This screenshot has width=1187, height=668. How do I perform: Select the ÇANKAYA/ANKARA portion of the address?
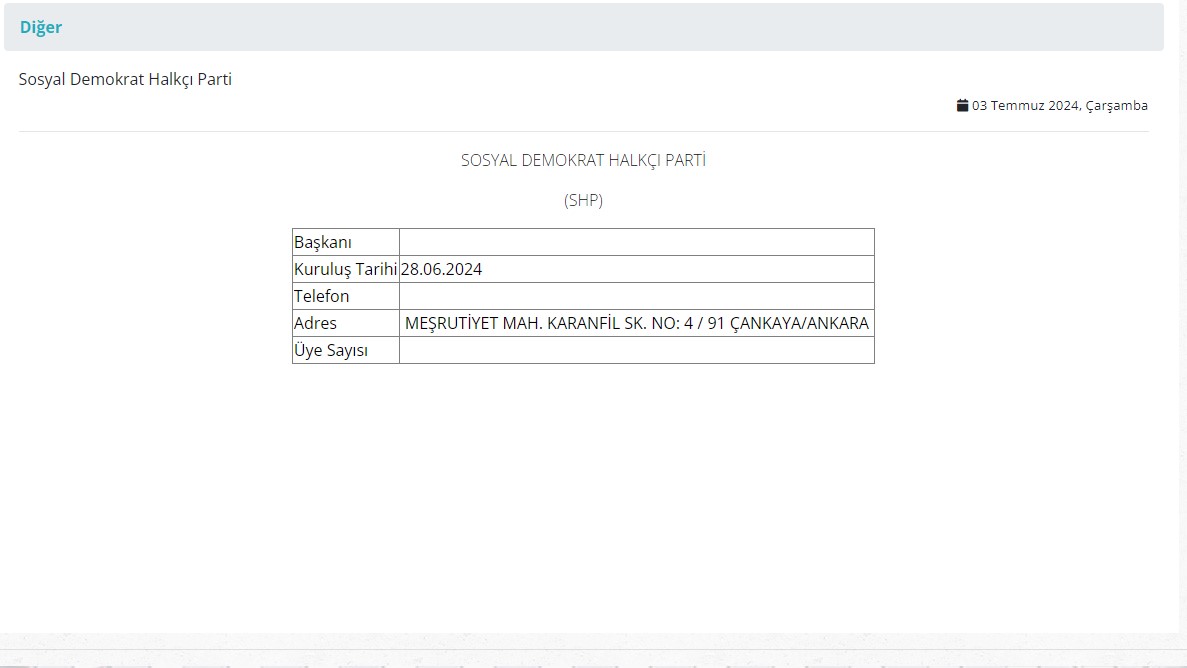tap(794, 323)
